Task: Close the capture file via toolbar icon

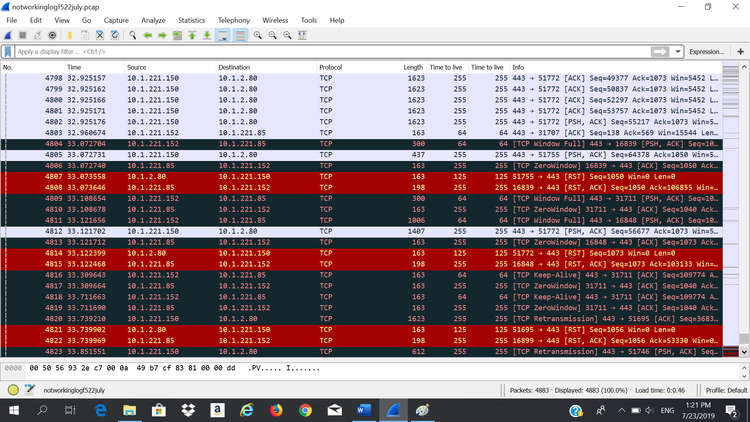Action: pos(100,35)
